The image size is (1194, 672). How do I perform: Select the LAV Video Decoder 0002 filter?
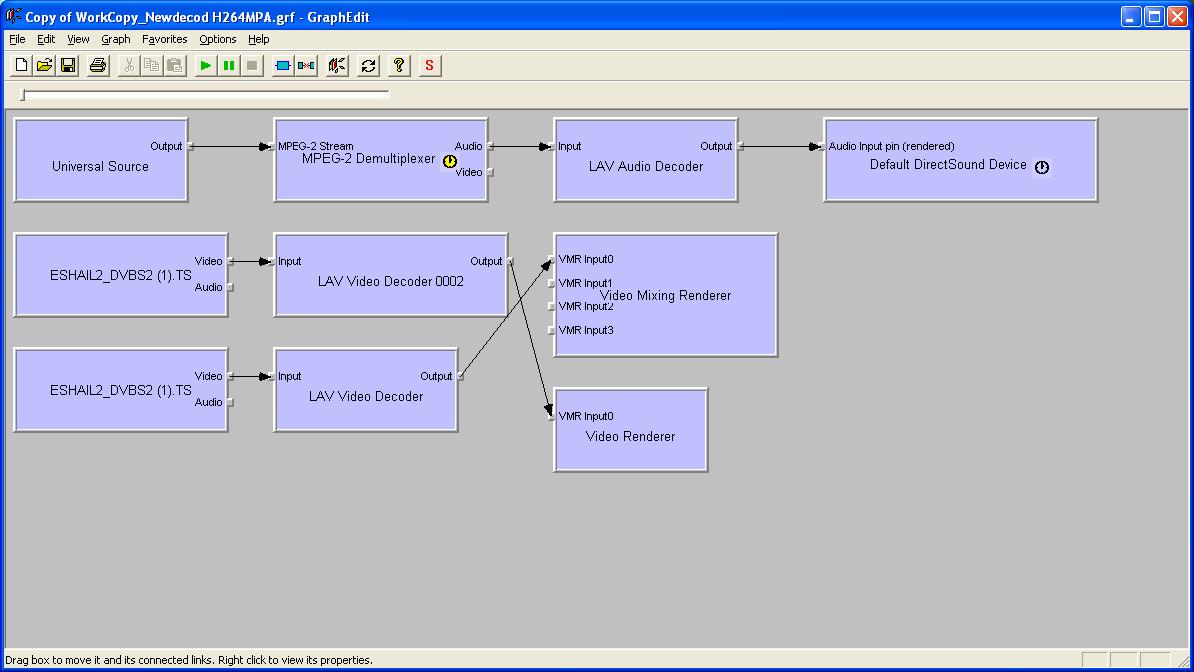(391, 275)
